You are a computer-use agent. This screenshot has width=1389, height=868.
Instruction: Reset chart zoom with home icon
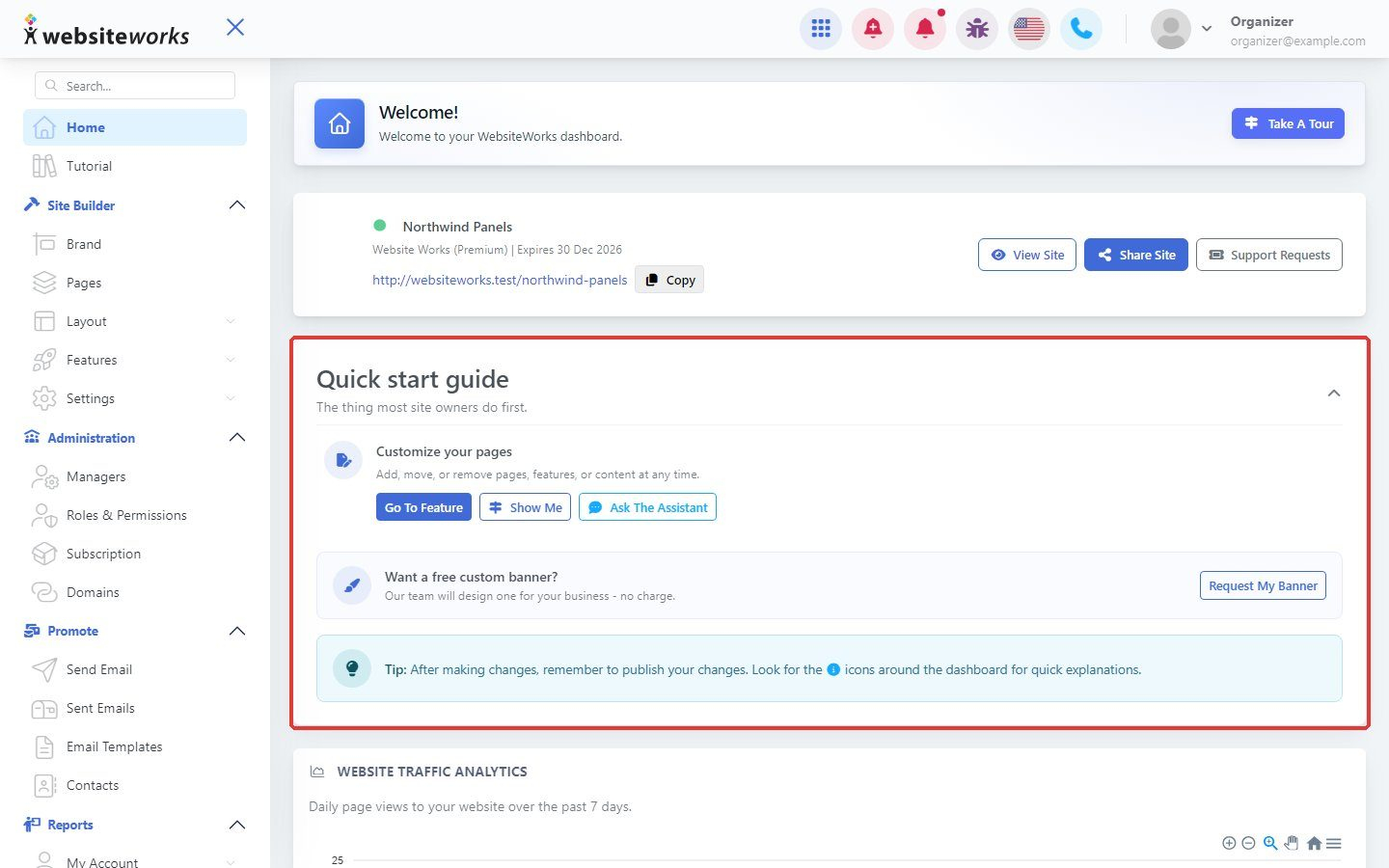pyautogui.click(x=1314, y=843)
